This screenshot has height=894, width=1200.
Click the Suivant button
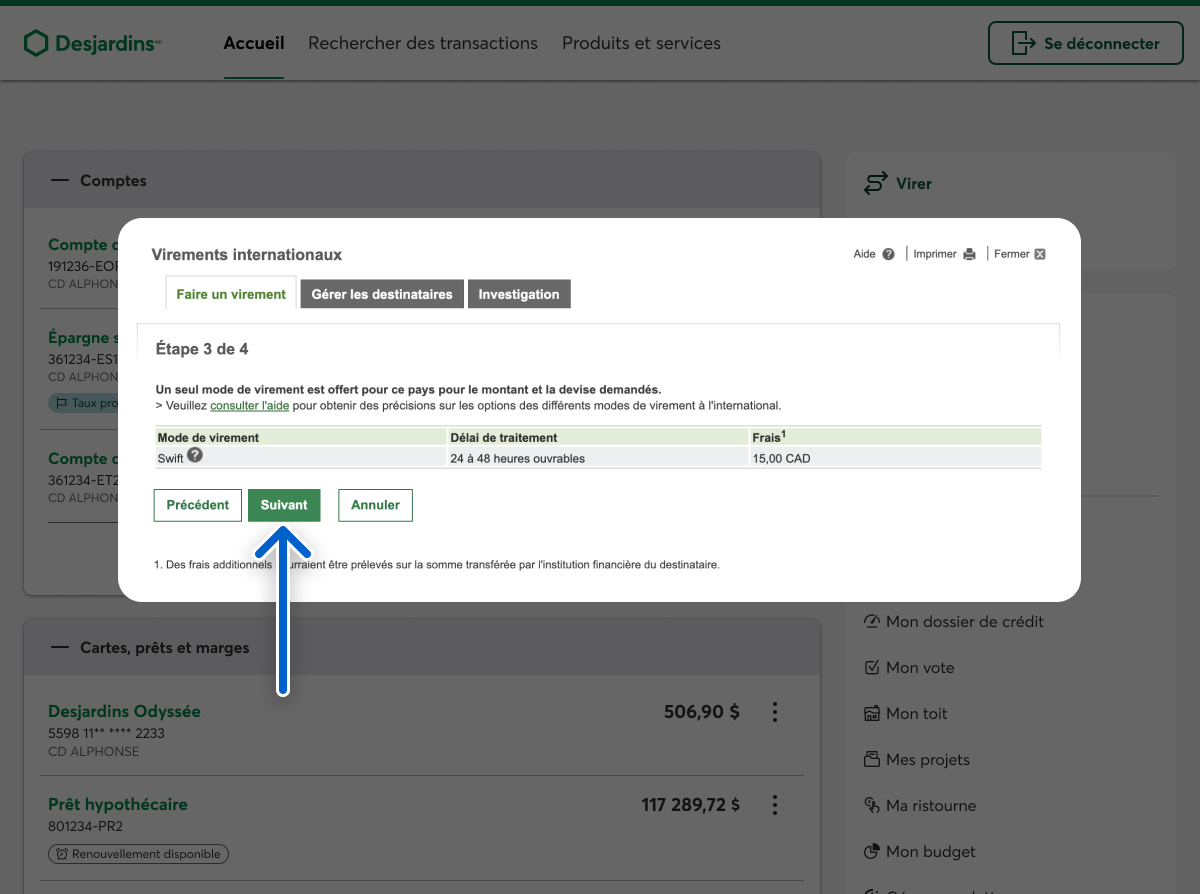[284, 505]
